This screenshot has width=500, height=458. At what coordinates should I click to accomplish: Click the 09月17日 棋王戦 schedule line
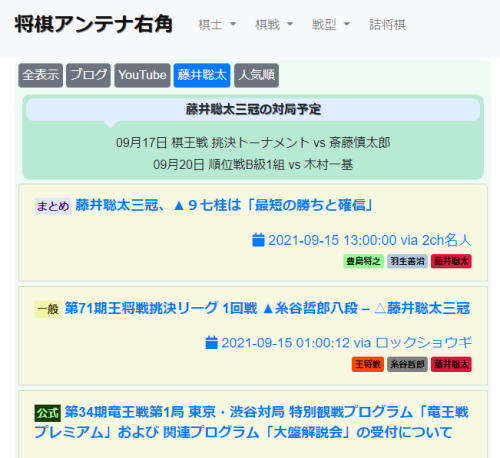pos(253,143)
